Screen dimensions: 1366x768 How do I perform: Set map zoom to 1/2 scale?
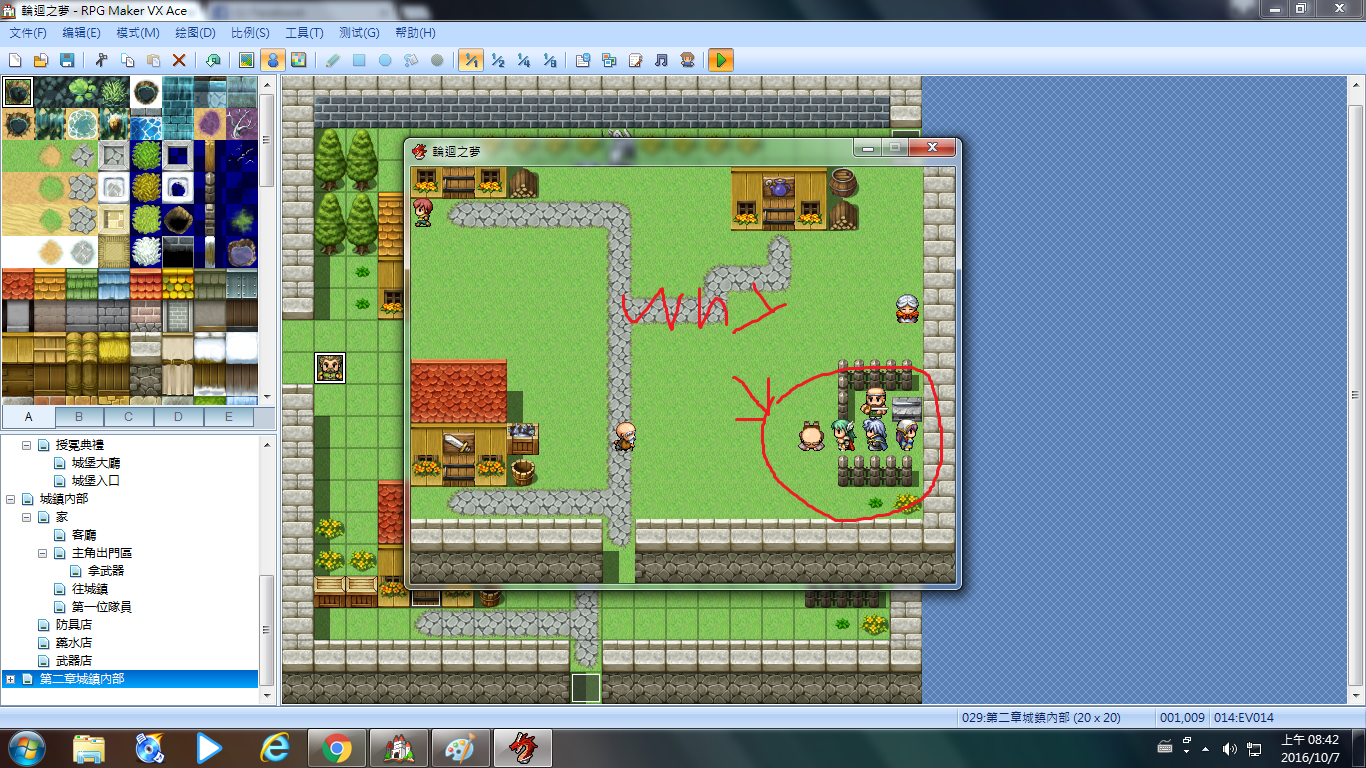click(x=497, y=60)
